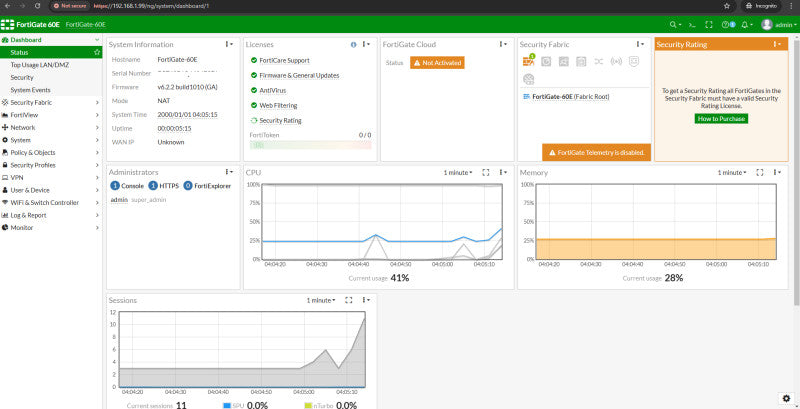Click the FortiExplorer administrators badge
The height and width of the screenshot is (409, 800).
tap(207, 186)
